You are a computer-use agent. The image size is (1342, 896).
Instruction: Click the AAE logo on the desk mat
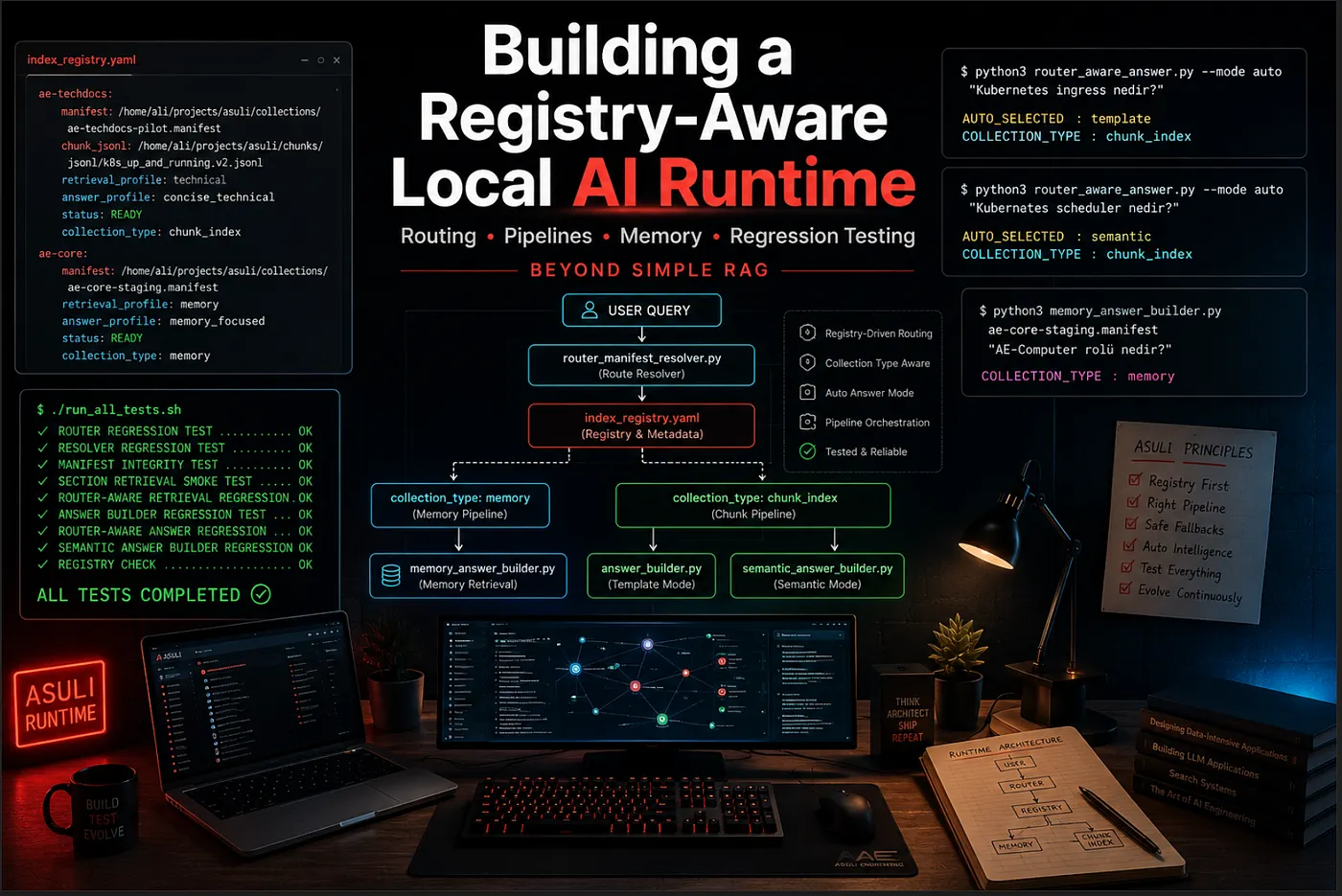[868, 857]
